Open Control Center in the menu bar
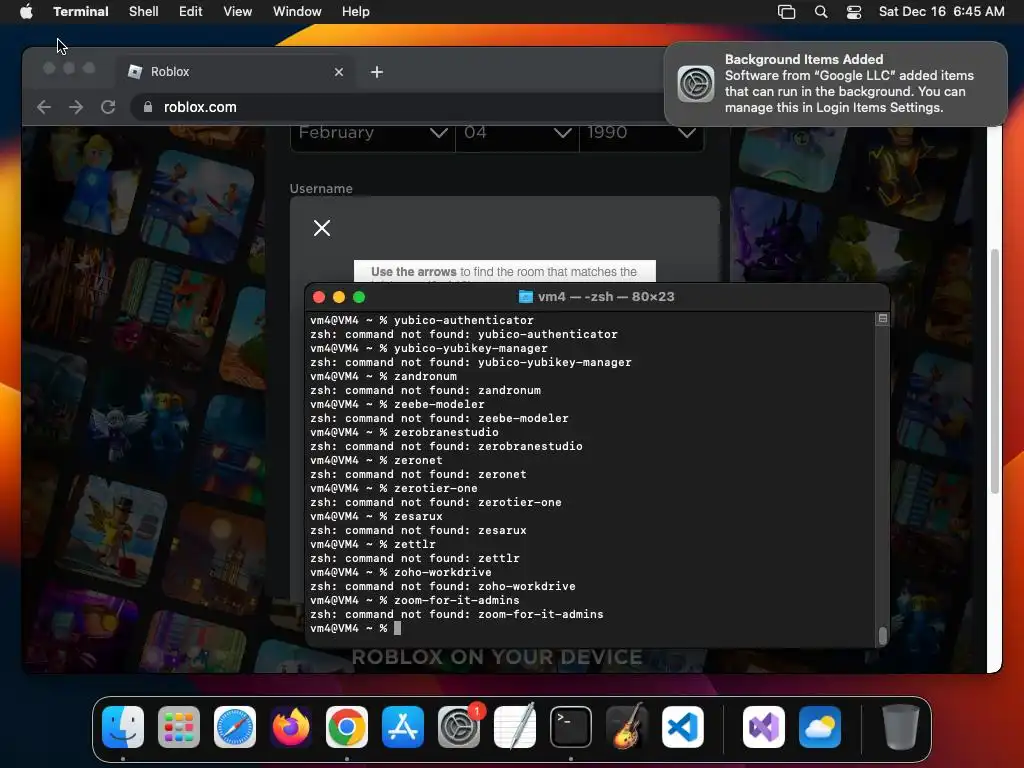The width and height of the screenshot is (1024, 768). pos(854,11)
